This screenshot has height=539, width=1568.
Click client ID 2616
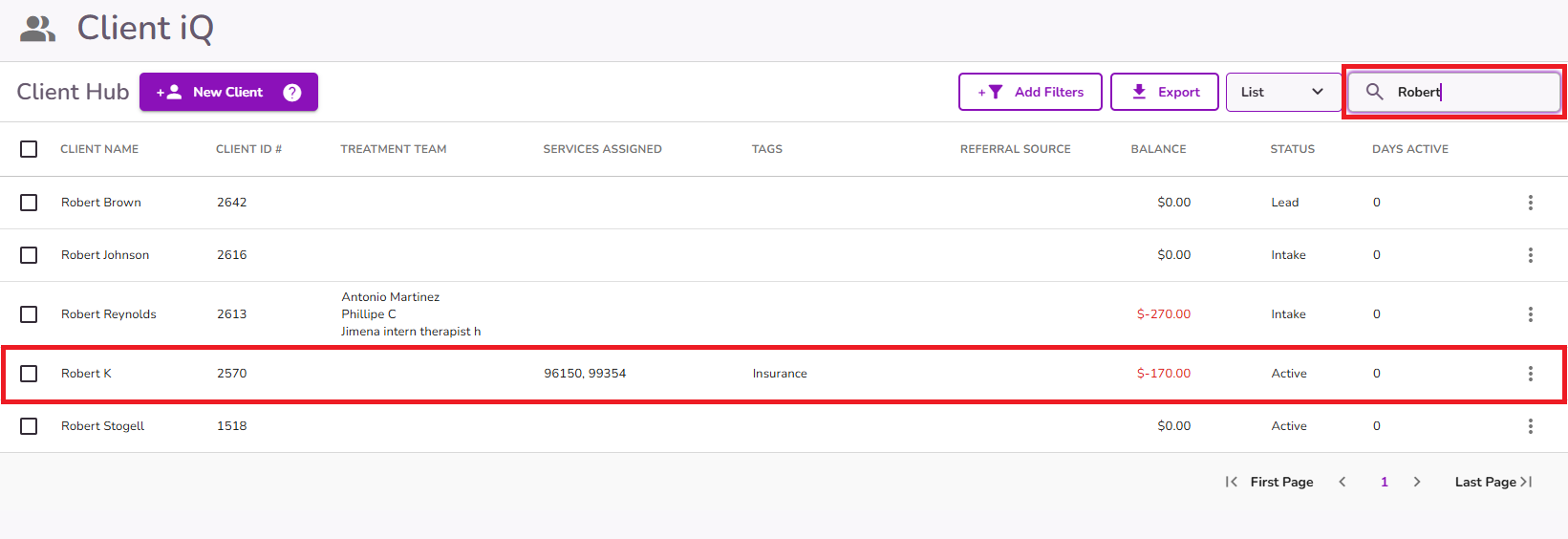click(231, 255)
